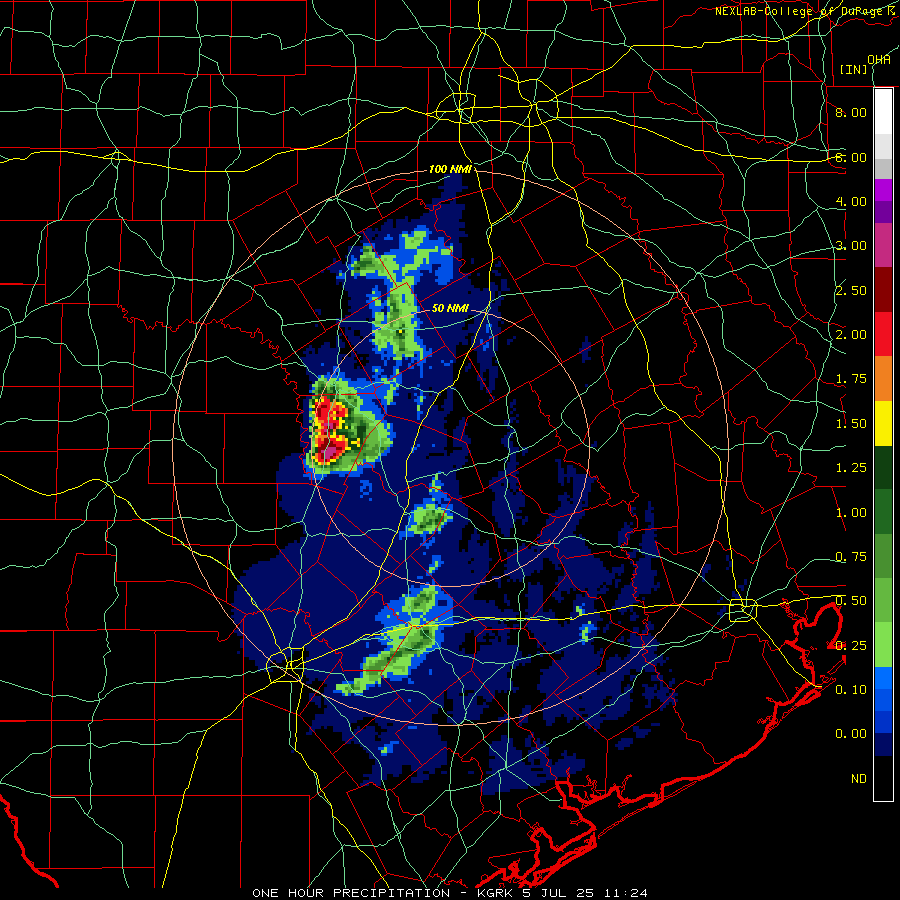Select the yellow swatch above 1.50
Screen dimensions: 900x900
pyautogui.click(x=883, y=423)
